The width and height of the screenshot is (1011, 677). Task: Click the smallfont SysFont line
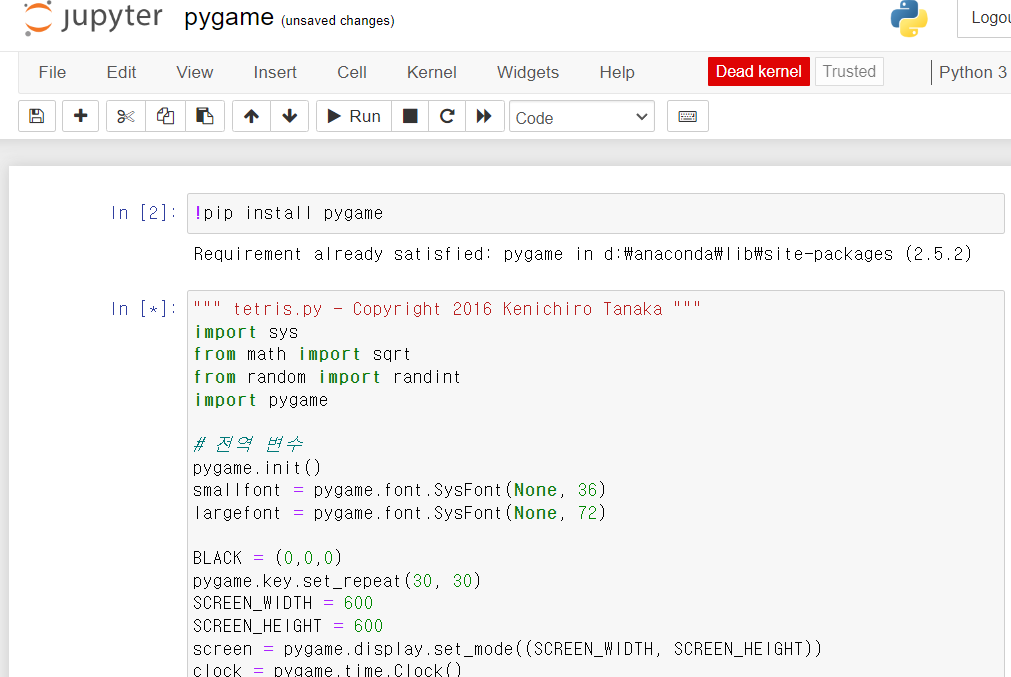400,491
